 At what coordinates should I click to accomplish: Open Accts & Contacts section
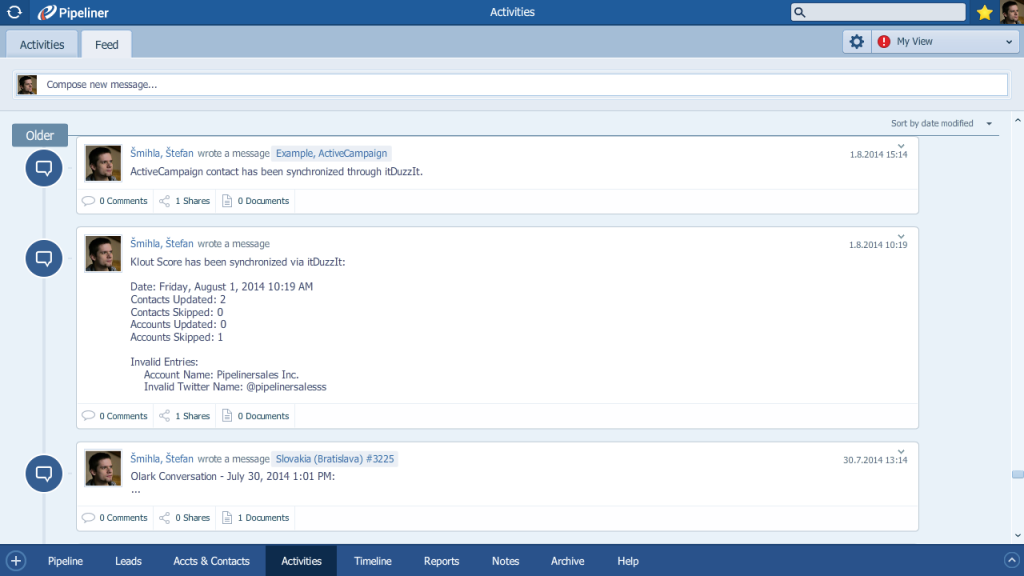(x=212, y=561)
